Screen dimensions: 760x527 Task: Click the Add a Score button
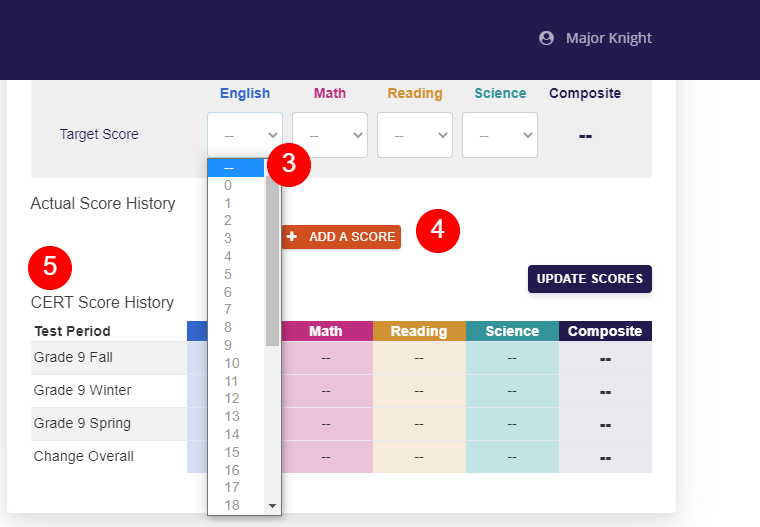coord(341,237)
